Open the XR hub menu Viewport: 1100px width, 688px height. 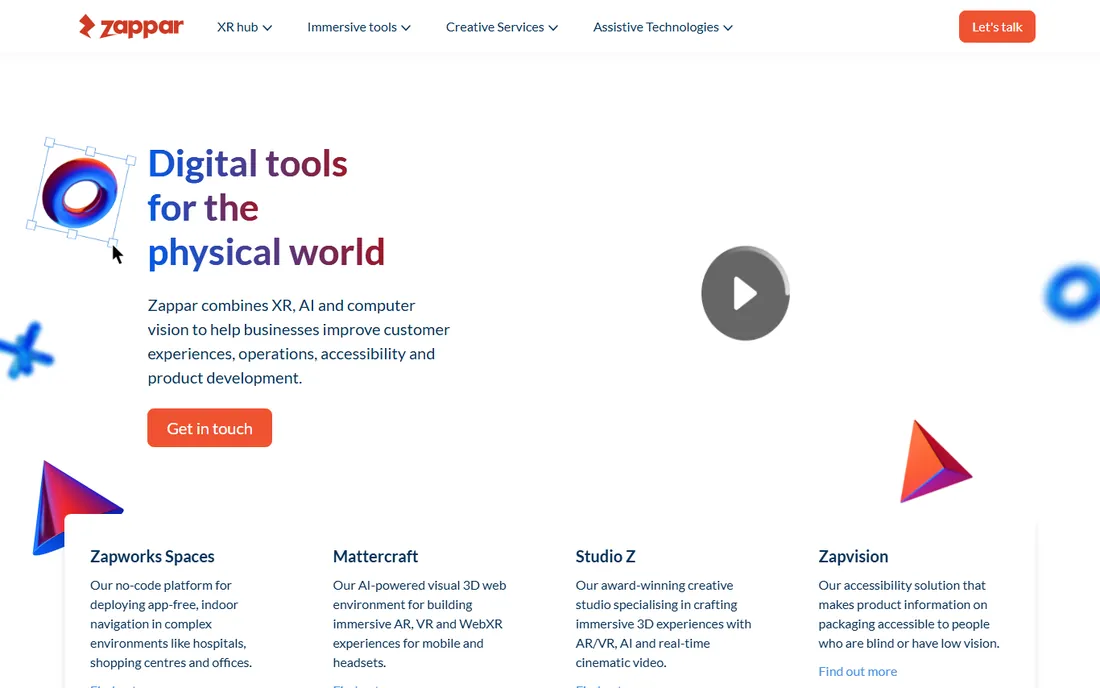(x=244, y=27)
